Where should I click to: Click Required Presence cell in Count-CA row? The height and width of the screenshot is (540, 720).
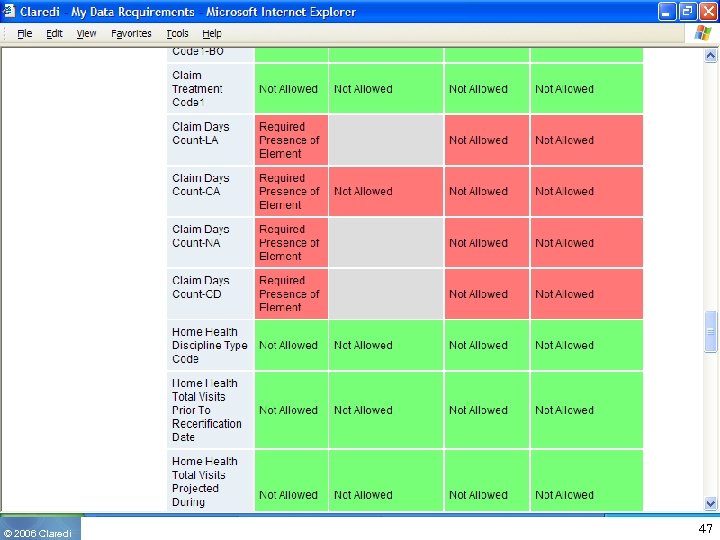tap(292, 191)
